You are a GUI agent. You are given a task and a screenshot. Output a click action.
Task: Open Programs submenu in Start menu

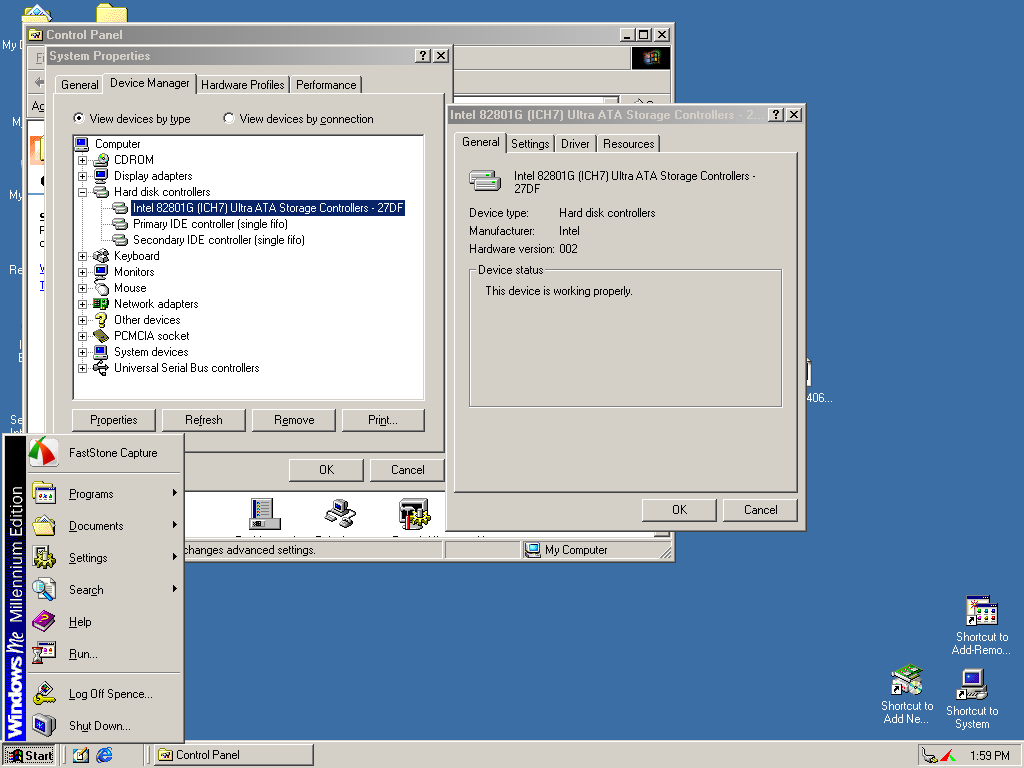[x=104, y=494]
